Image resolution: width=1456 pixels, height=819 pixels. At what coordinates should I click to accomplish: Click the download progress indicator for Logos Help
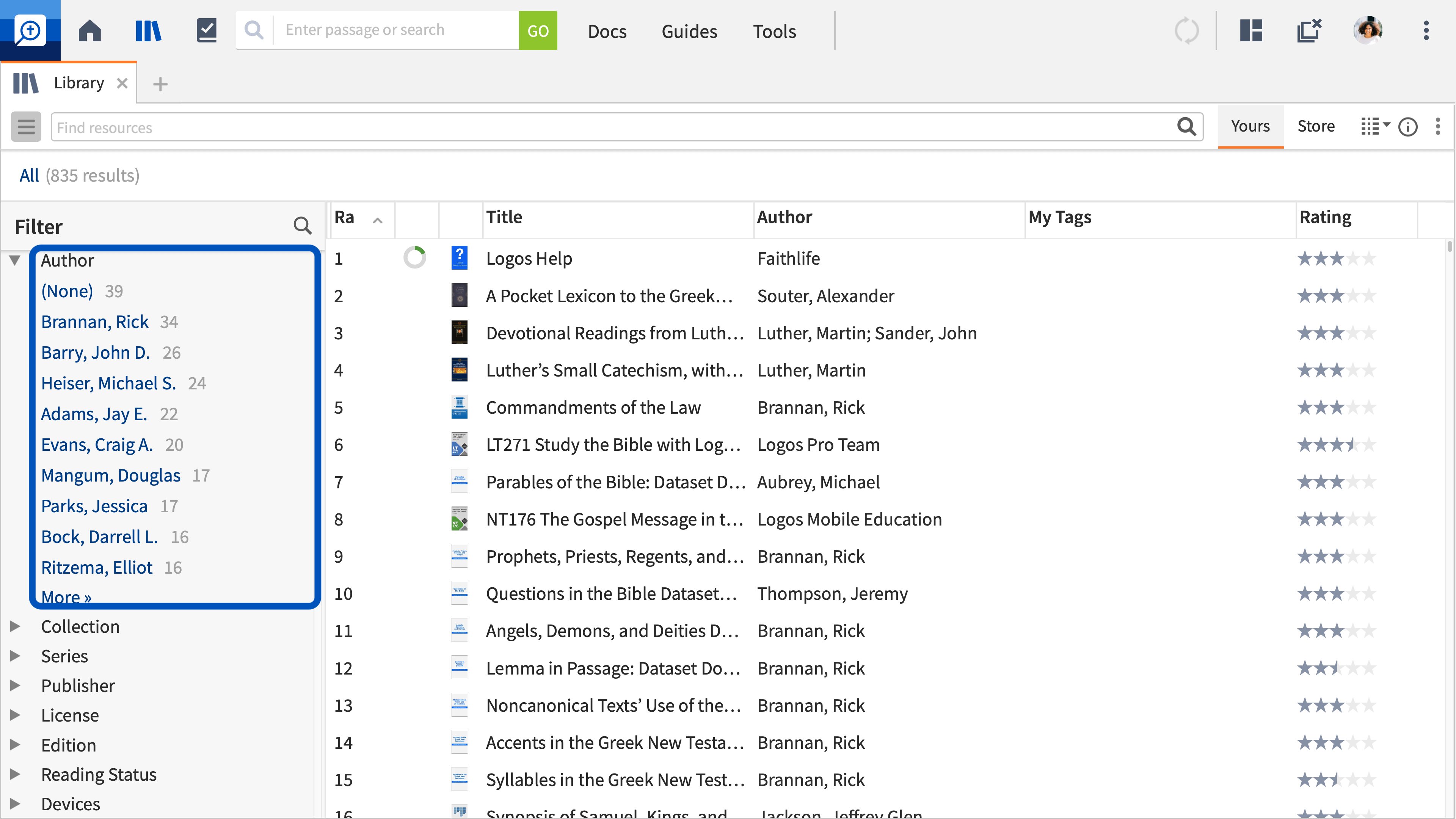(414, 258)
